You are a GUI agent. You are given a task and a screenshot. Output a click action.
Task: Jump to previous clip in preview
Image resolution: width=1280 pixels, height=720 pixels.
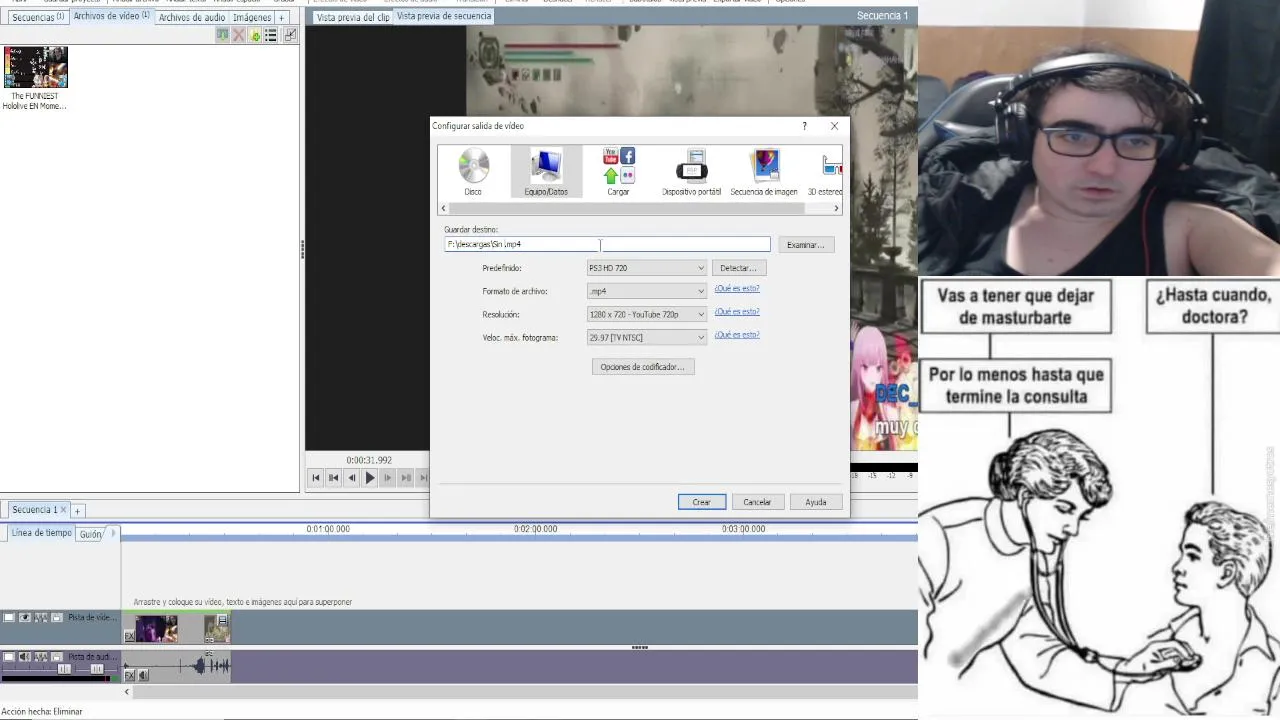pyautogui.click(x=334, y=478)
